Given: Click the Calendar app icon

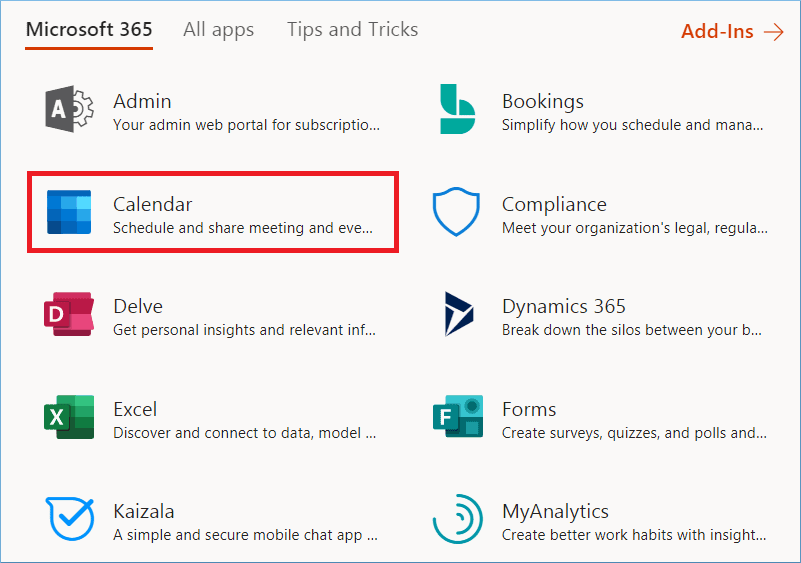Looking at the screenshot, I should [70, 212].
